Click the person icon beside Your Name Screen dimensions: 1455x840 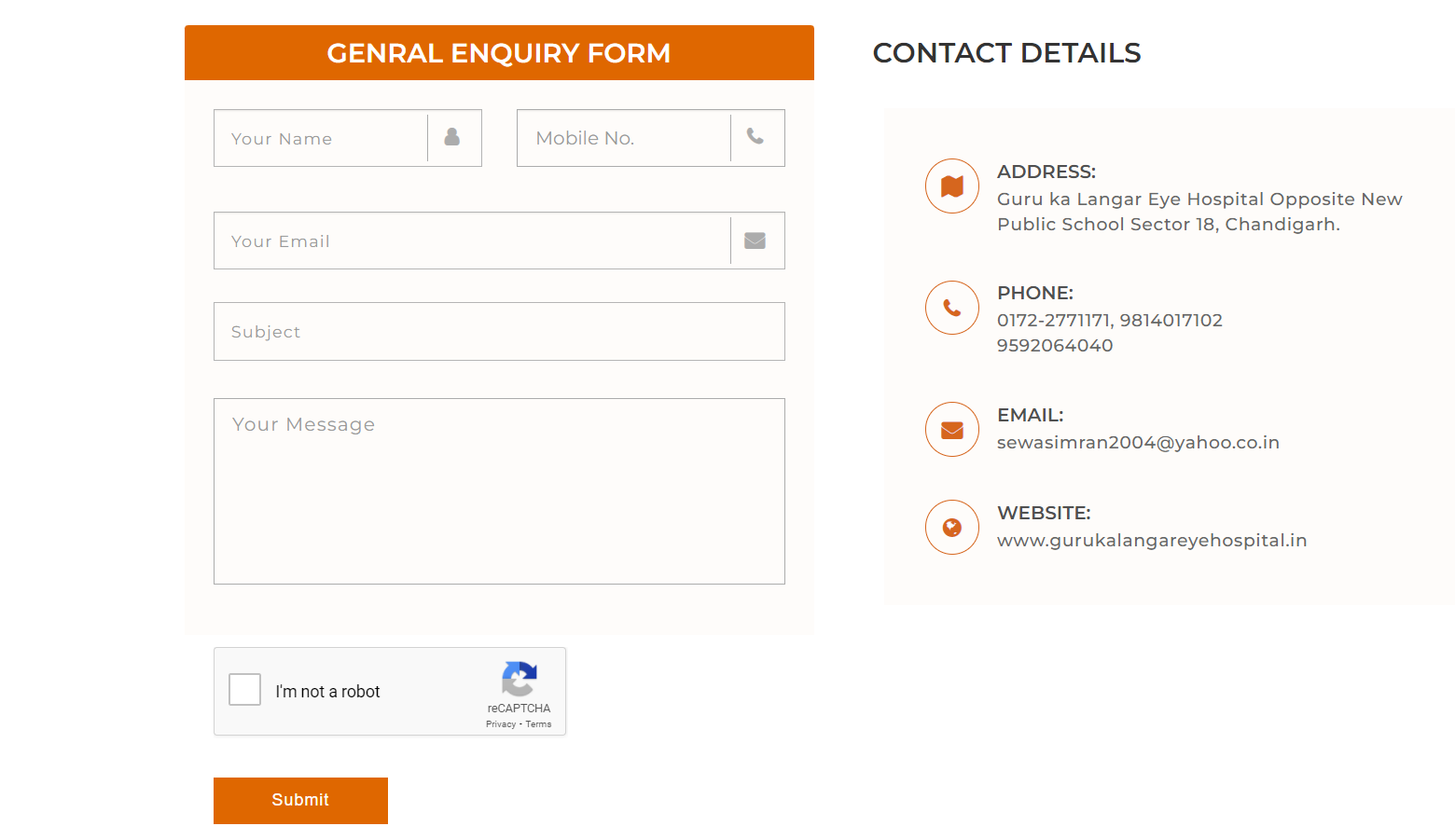point(452,137)
